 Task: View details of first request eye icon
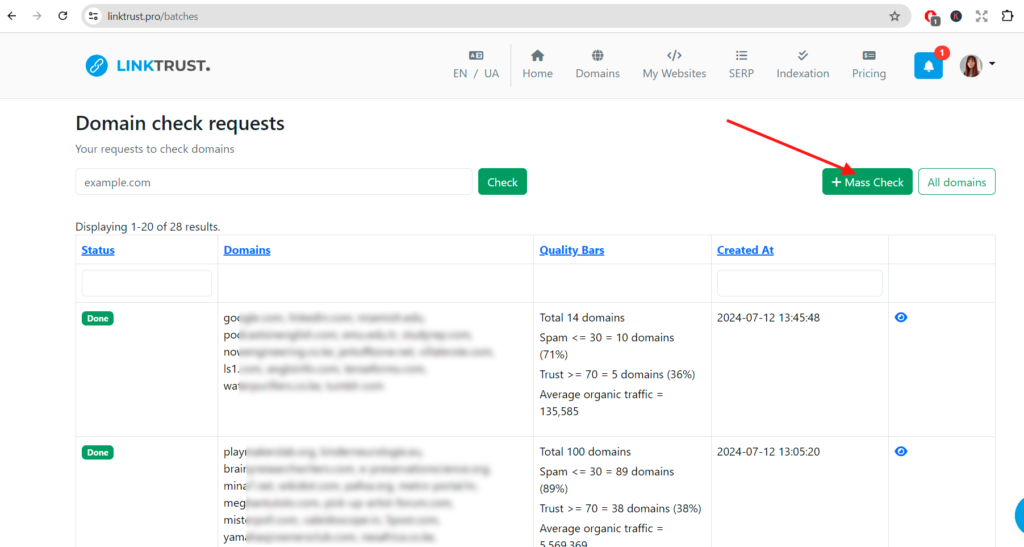click(x=901, y=317)
